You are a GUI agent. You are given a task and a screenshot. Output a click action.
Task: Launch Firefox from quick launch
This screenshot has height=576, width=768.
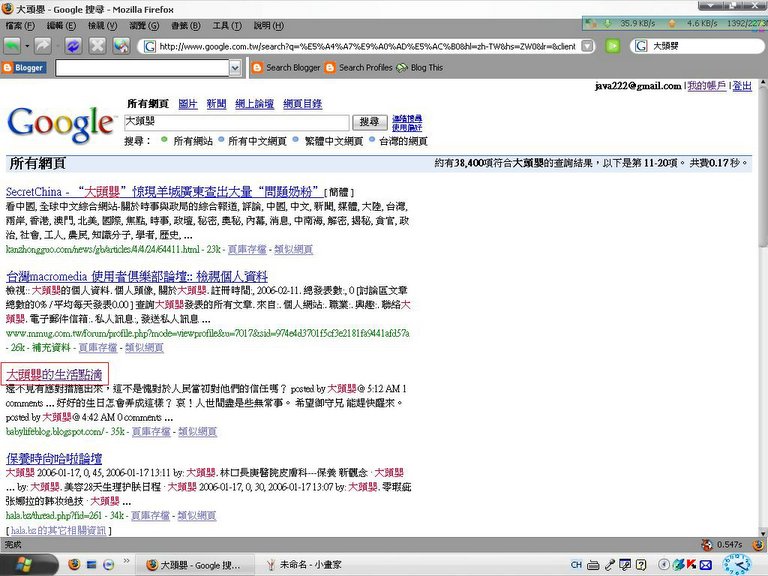pos(74,565)
